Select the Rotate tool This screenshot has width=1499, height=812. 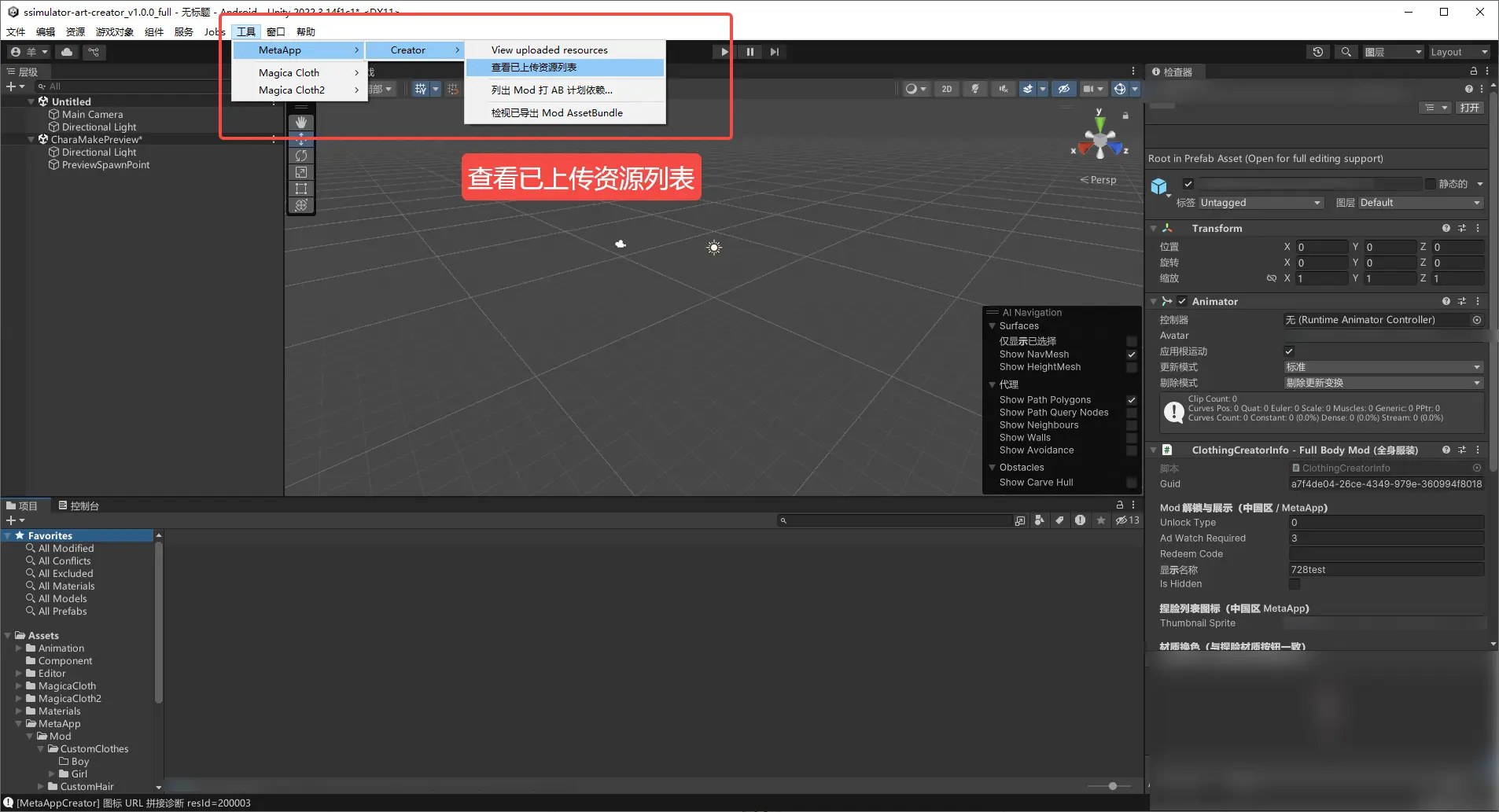[301, 156]
